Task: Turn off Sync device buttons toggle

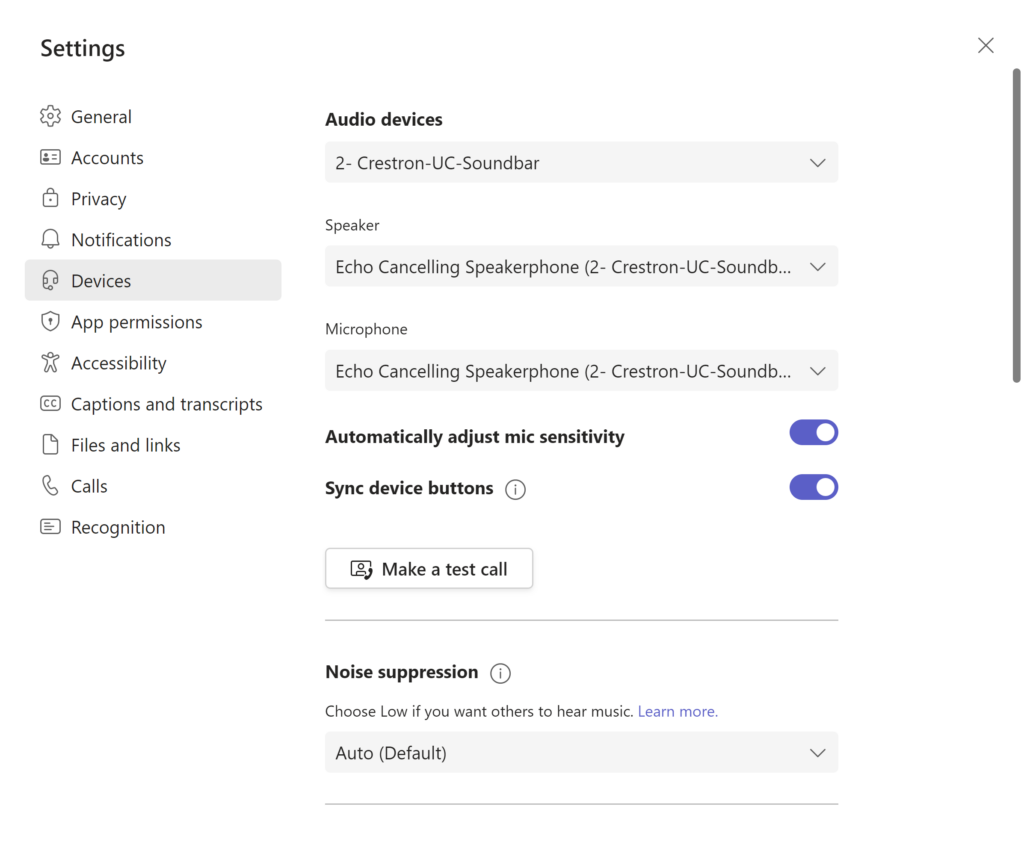Action: (x=813, y=487)
